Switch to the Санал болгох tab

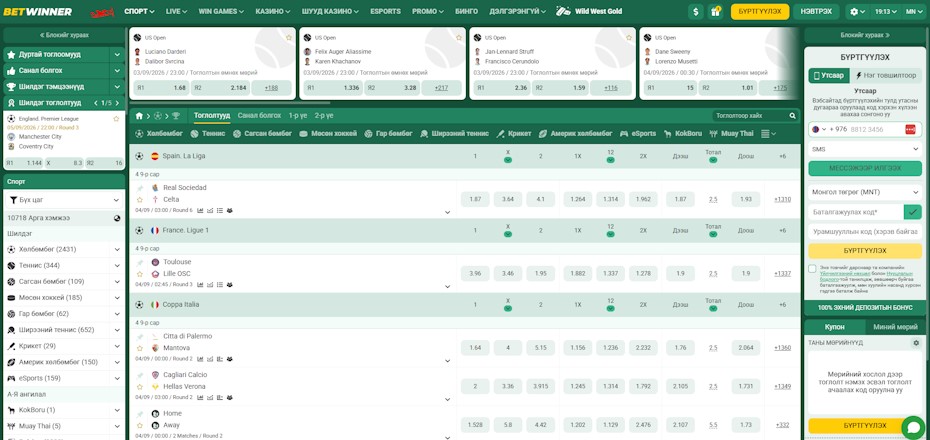(x=259, y=116)
